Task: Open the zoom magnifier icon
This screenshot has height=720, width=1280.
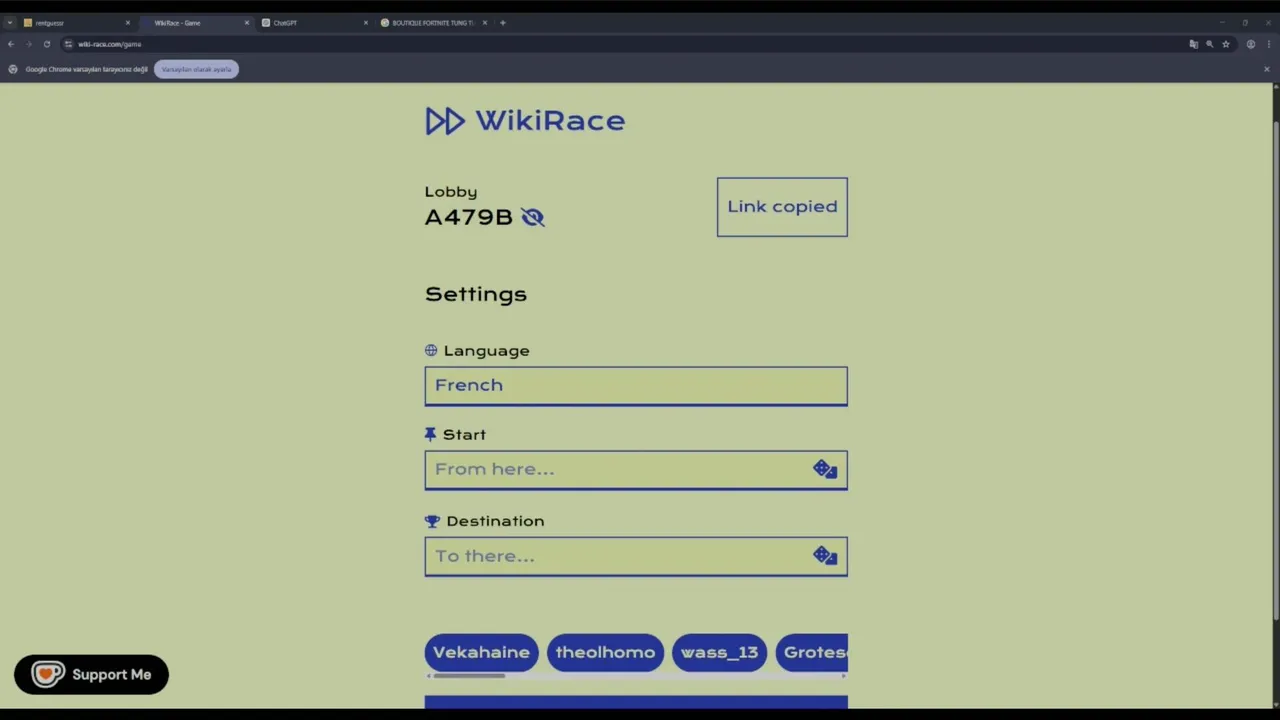Action: (1209, 44)
